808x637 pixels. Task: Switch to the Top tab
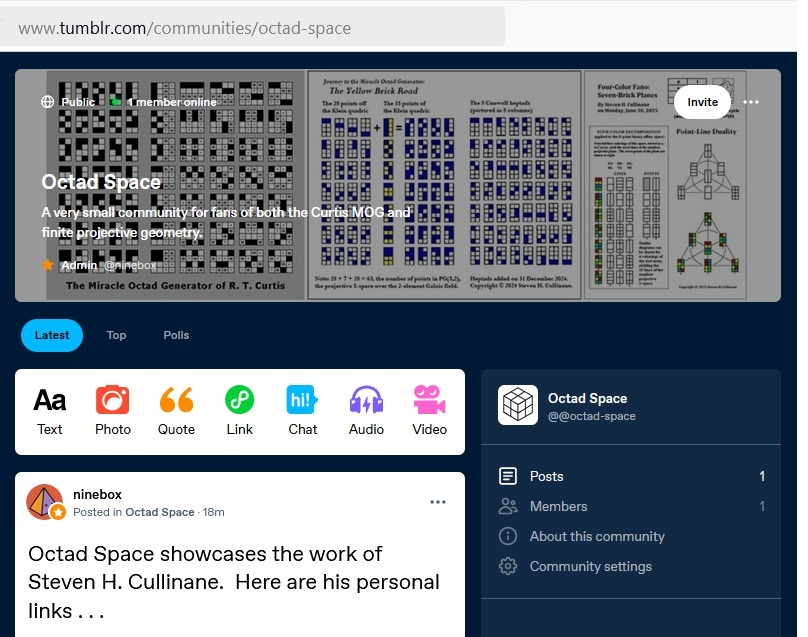pyautogui.click(x=116, y=335)
